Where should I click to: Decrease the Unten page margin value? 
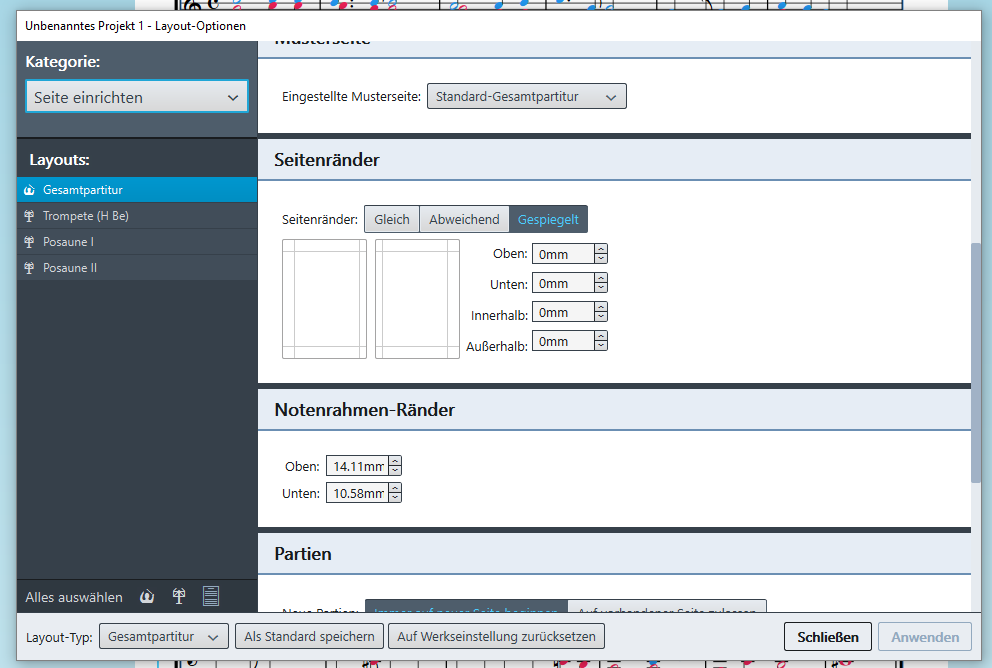(x=601, y=288)
